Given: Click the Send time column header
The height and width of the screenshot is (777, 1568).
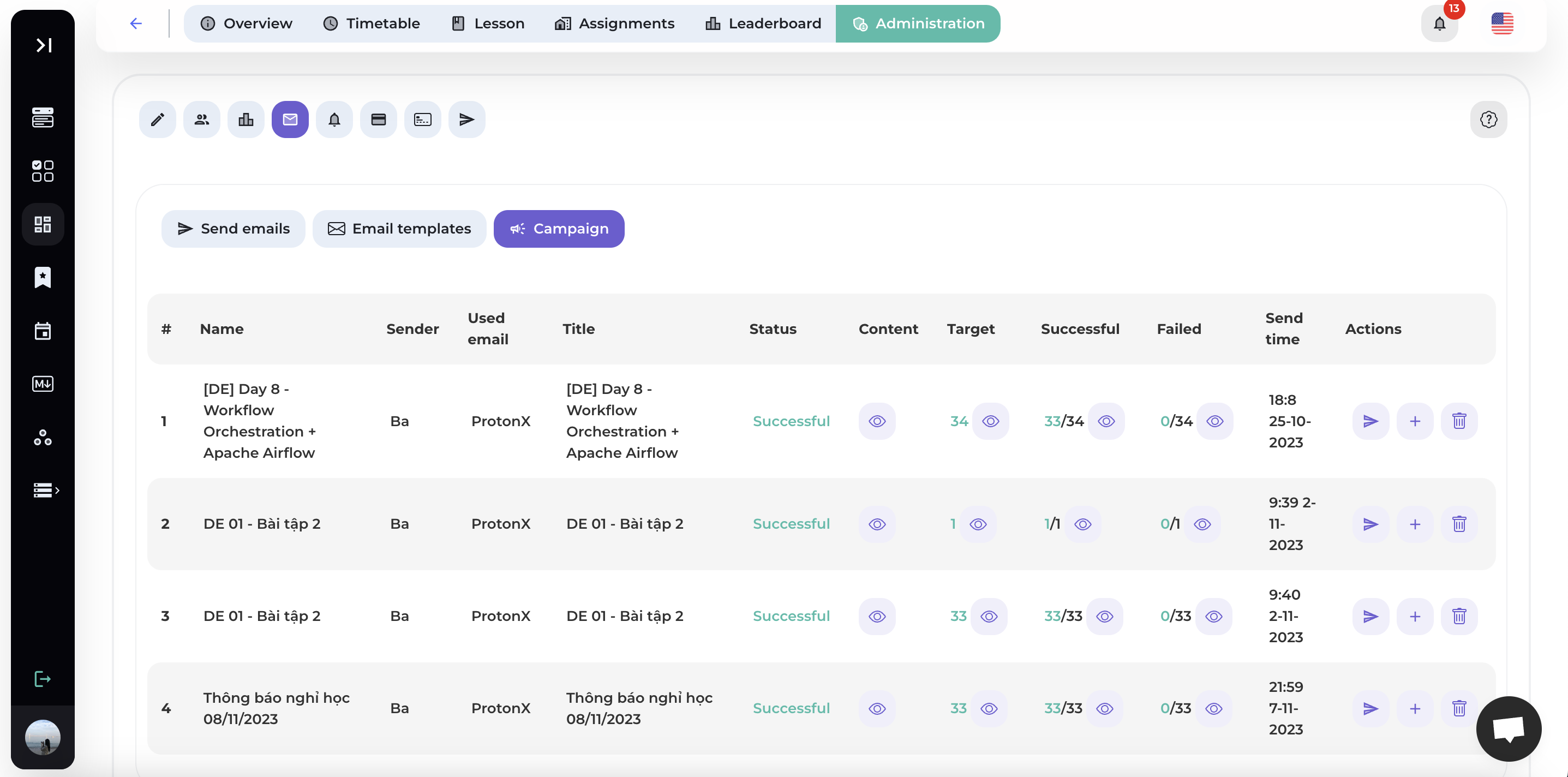Looking at the screenshot, I should 1284,329.
